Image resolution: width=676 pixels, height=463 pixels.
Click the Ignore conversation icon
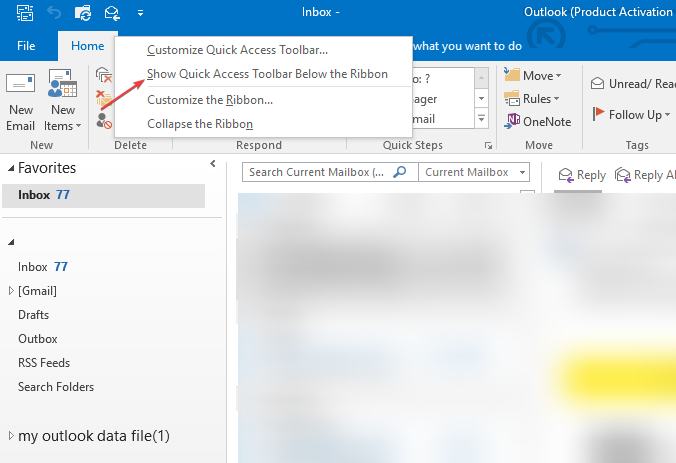(x=104, y=75)
